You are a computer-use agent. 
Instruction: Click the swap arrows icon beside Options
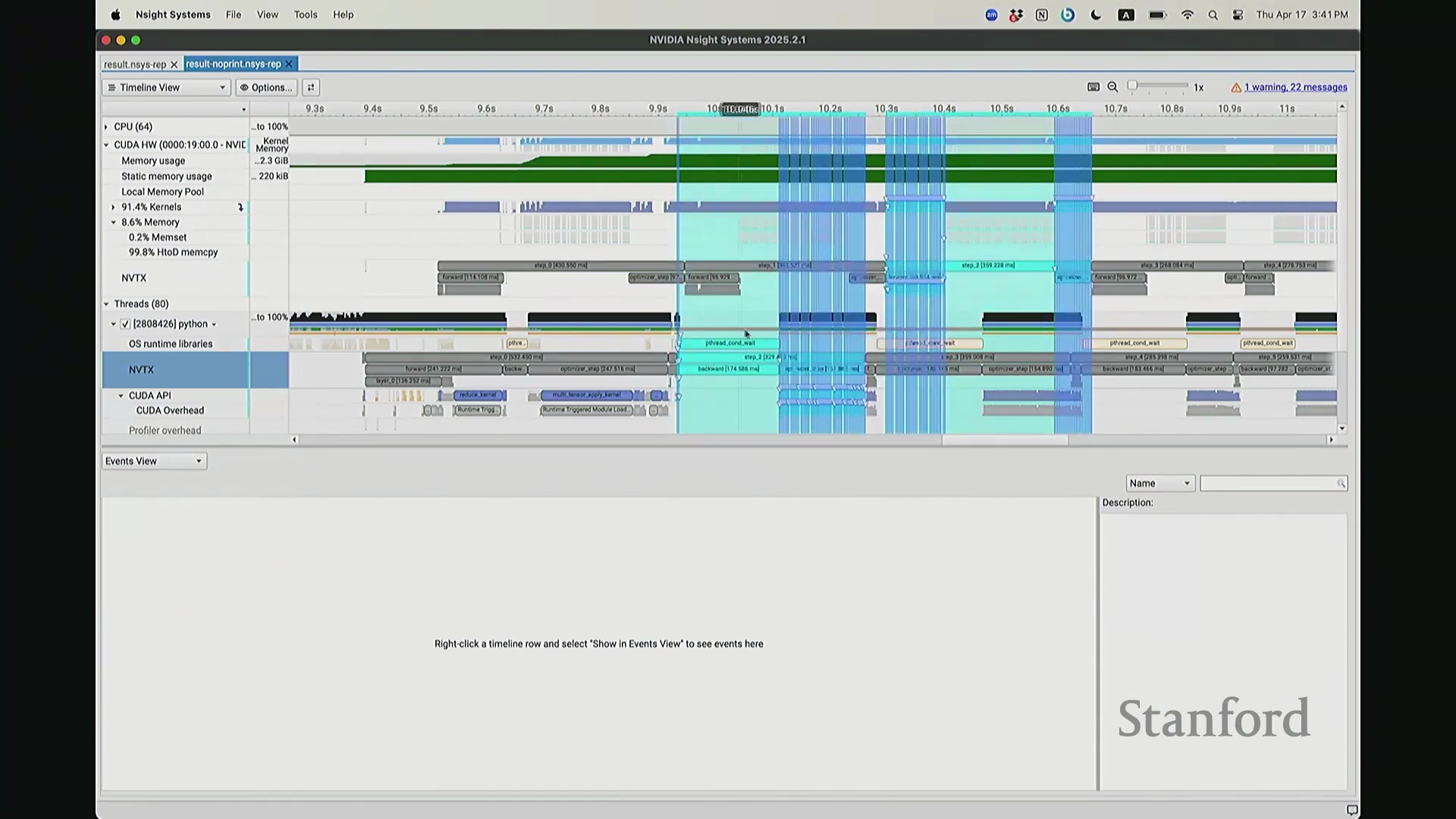[x=311, y=87]
